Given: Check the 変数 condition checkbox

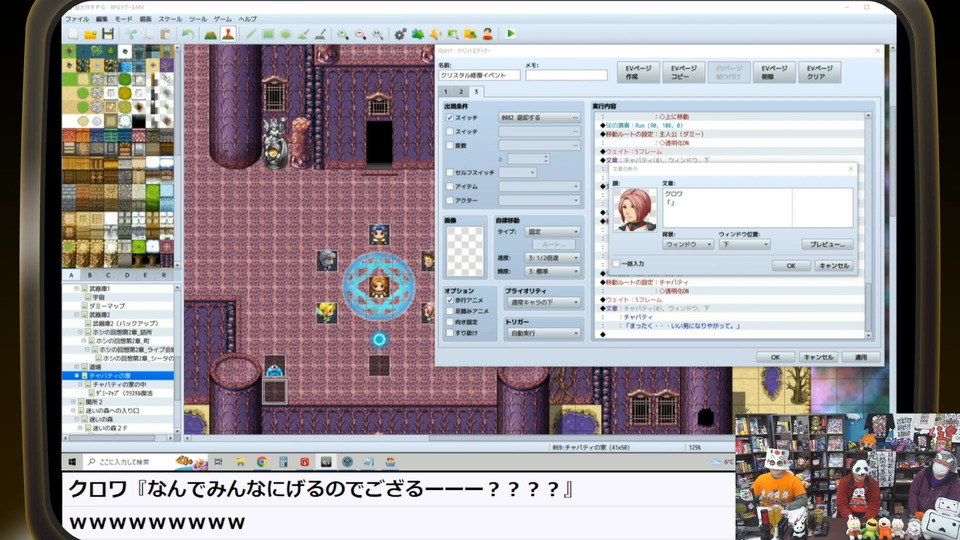Looking at the screenshot, I should (x=449, y=146).
